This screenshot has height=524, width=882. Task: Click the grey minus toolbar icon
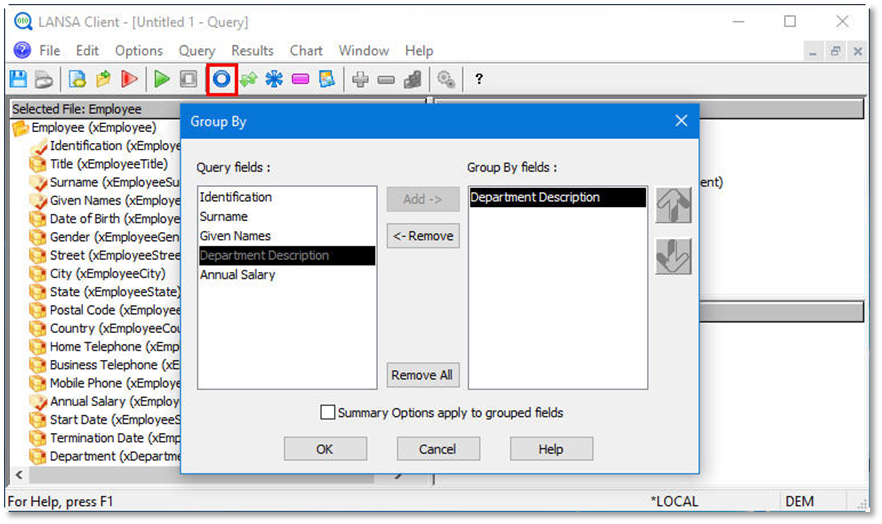386,80
